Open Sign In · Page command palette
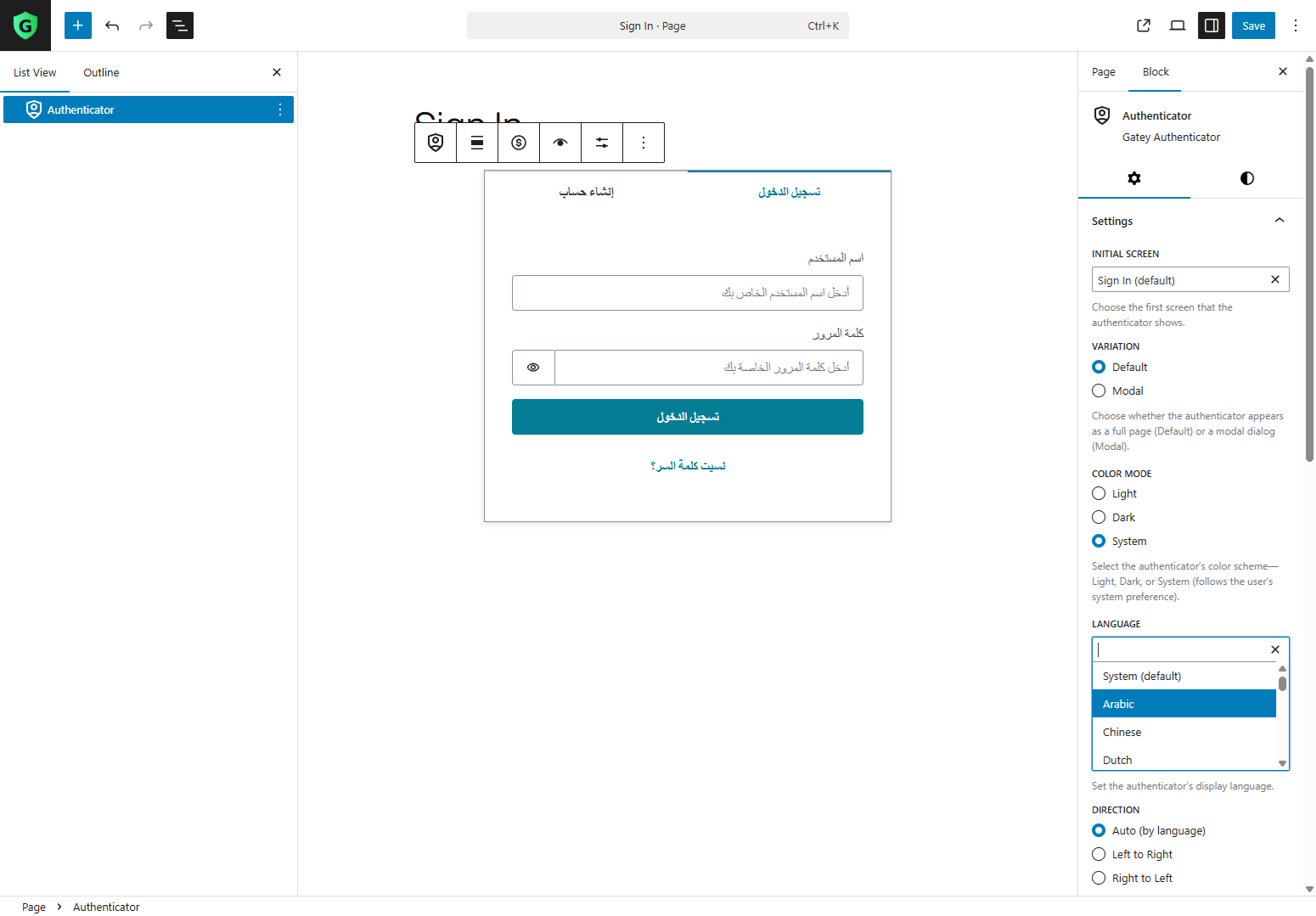 pos(658,25)
